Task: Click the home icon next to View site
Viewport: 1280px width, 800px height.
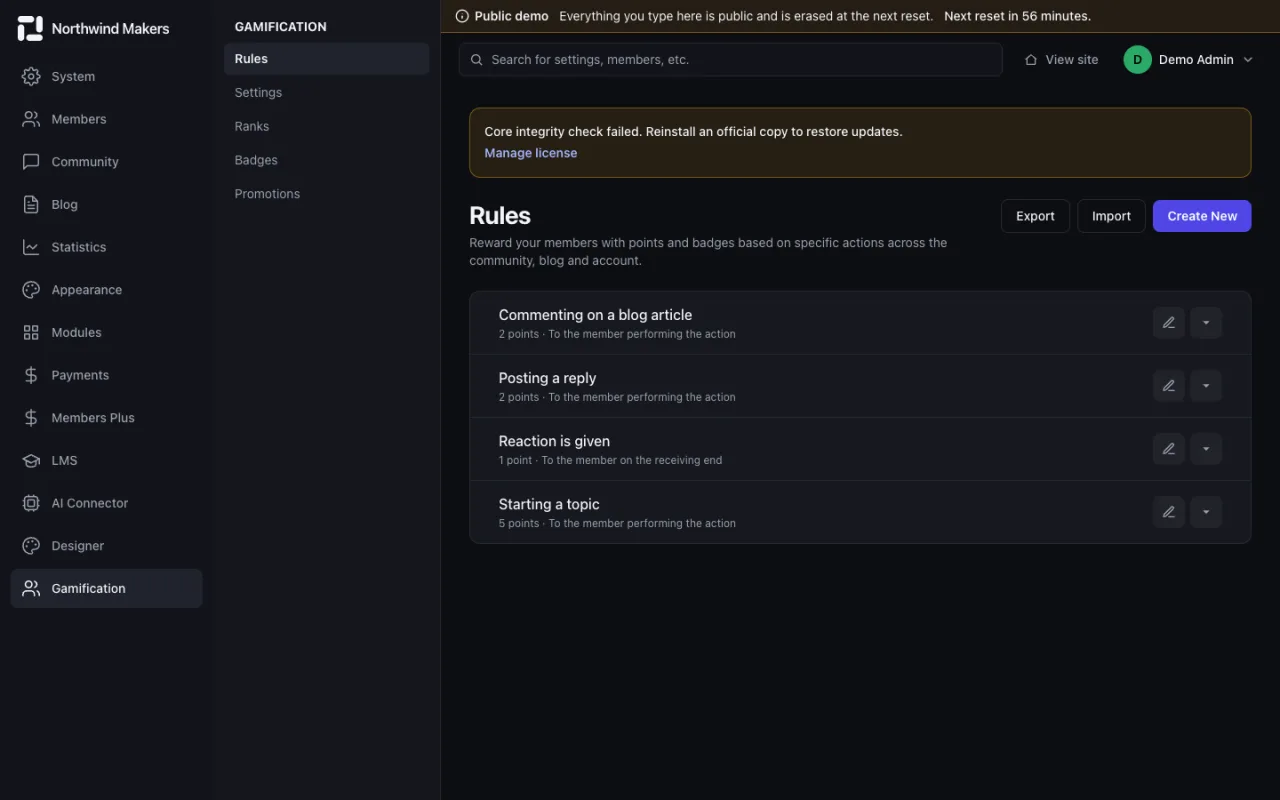Action: 1031,60
